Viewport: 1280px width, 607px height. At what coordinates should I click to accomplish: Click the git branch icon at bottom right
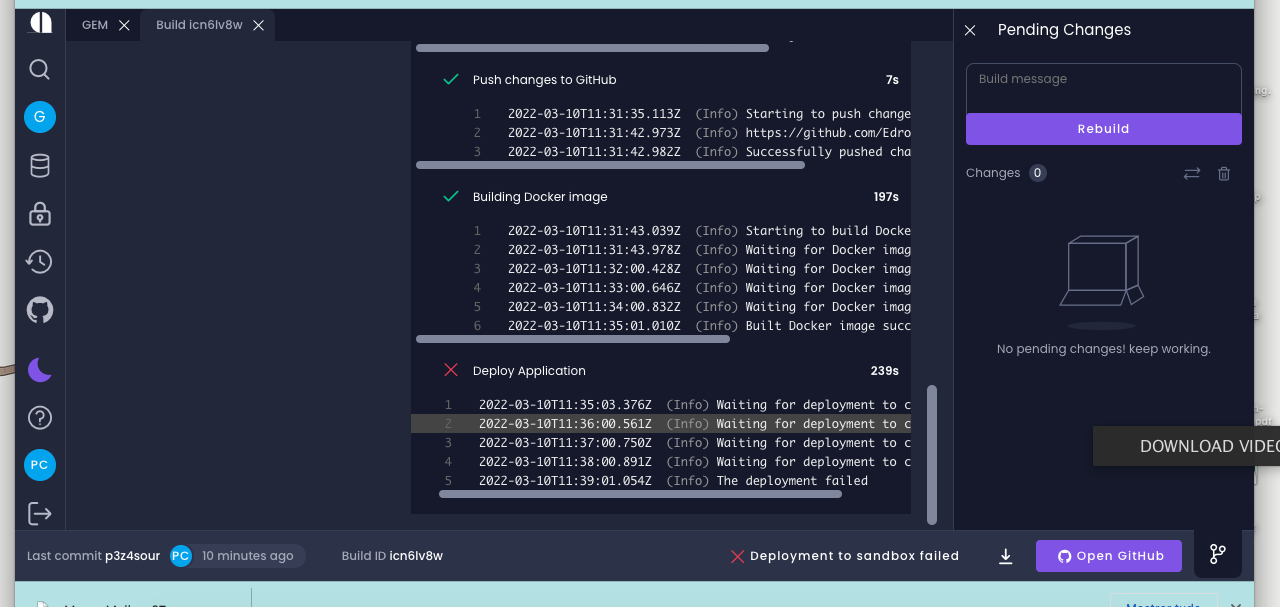[1217, 552]
